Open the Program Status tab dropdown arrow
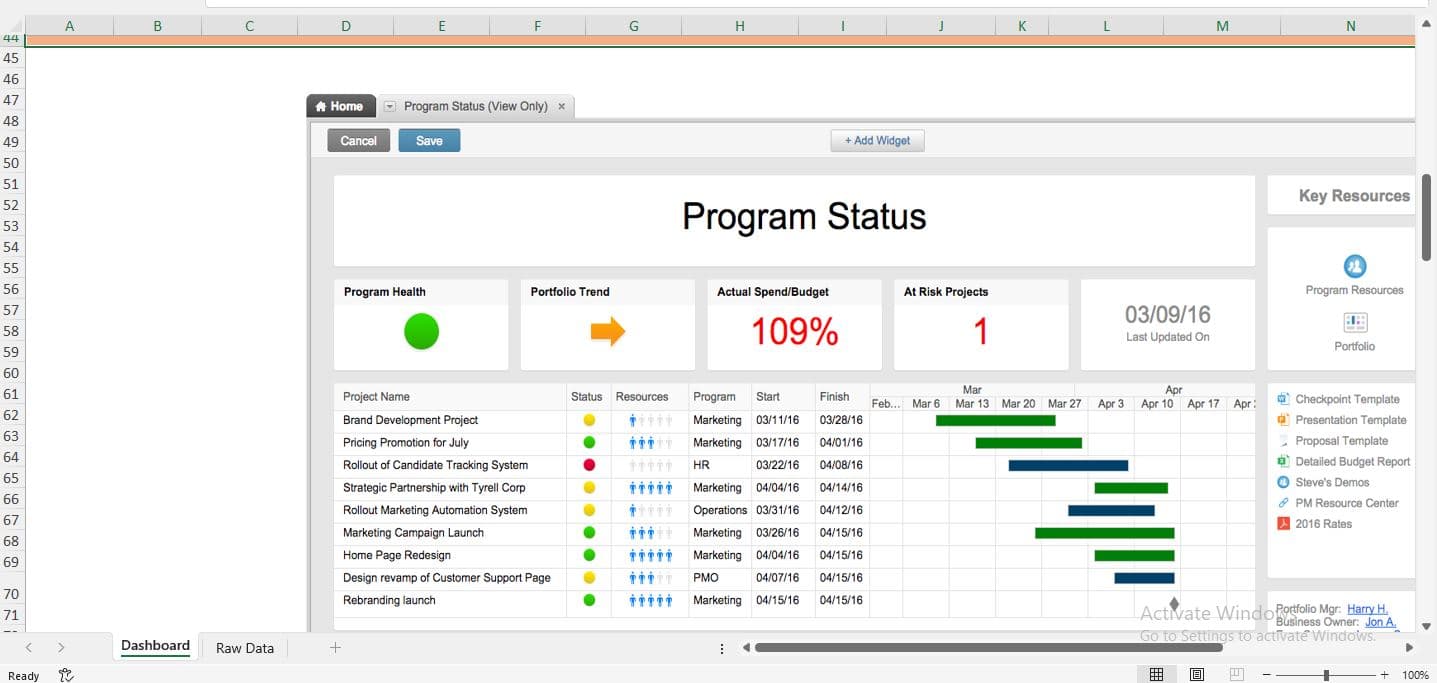 (390, 107)
